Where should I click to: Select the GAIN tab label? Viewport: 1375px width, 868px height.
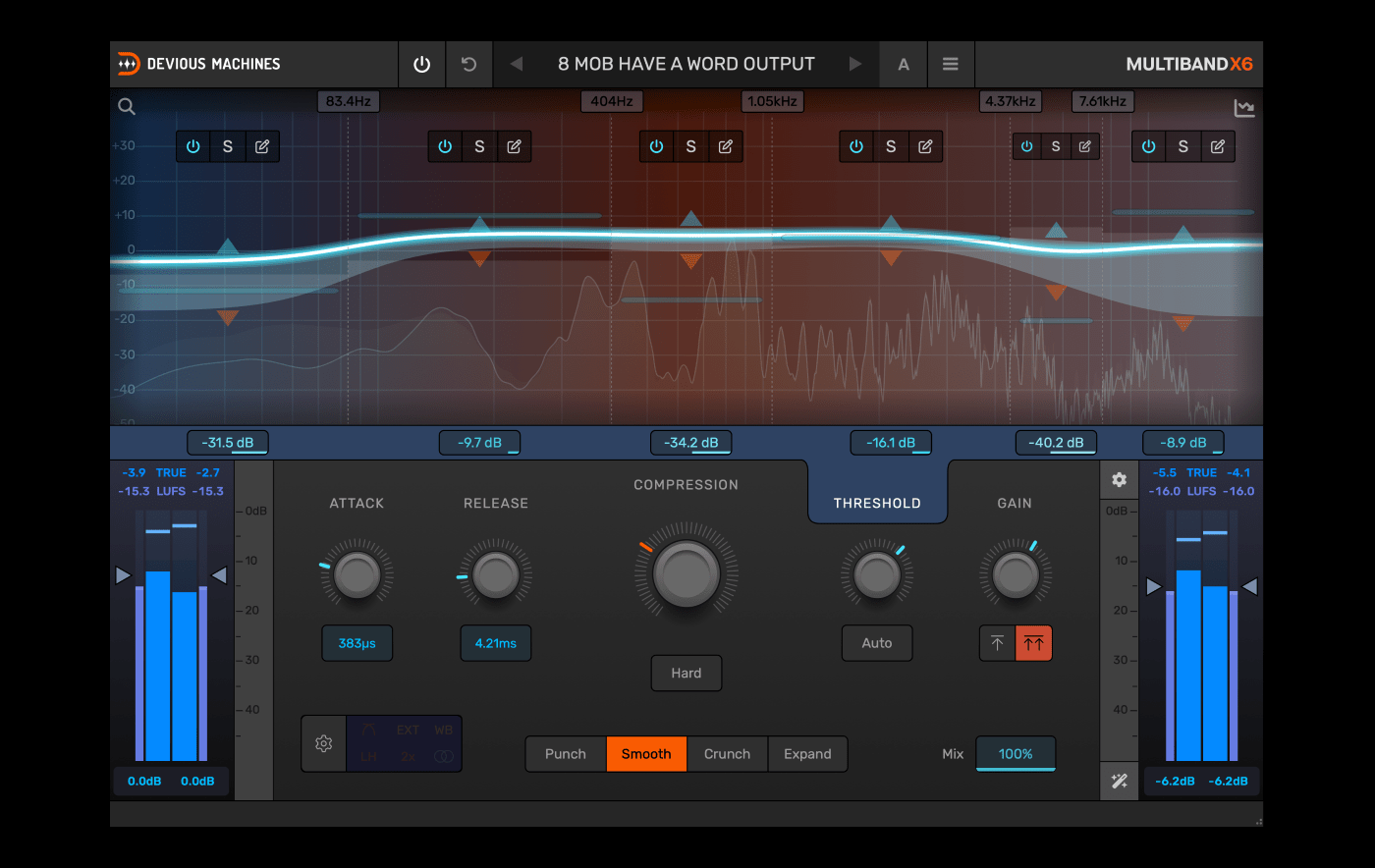point(1015,503)
